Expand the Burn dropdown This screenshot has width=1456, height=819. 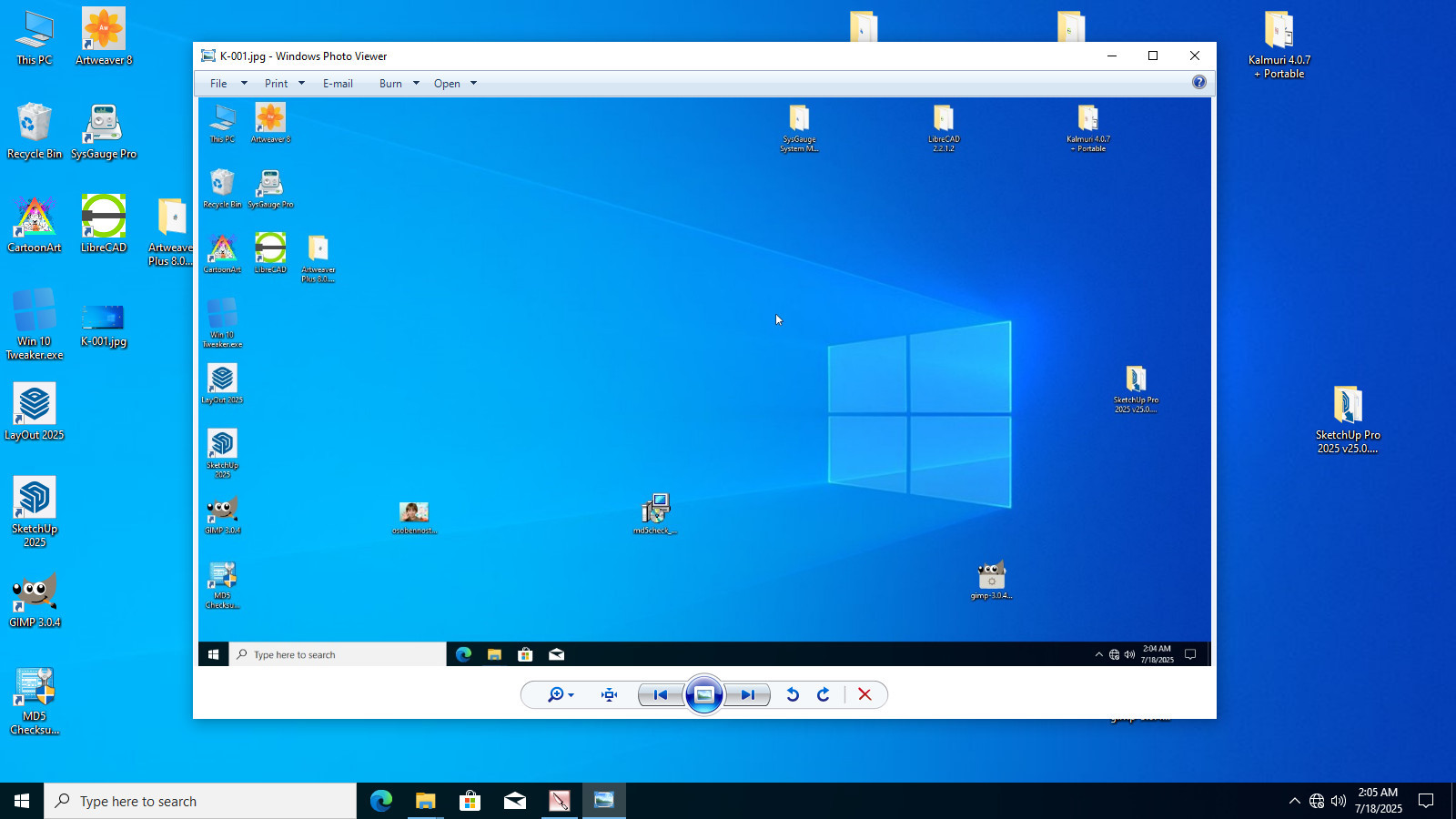tap(399, 84)
